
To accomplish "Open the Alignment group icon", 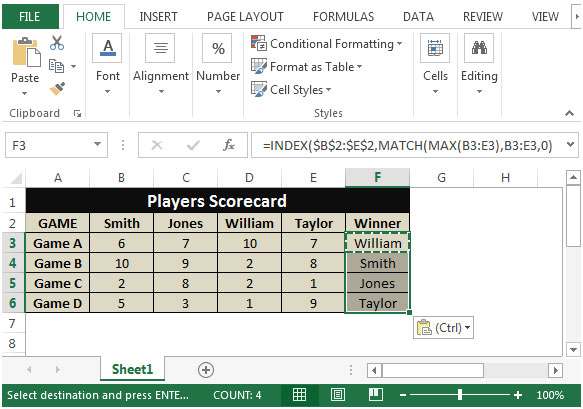I will (x=160, y=48).
